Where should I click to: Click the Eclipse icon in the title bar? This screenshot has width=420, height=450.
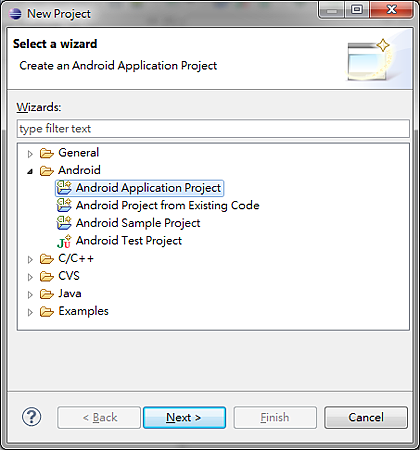[15, 14]
